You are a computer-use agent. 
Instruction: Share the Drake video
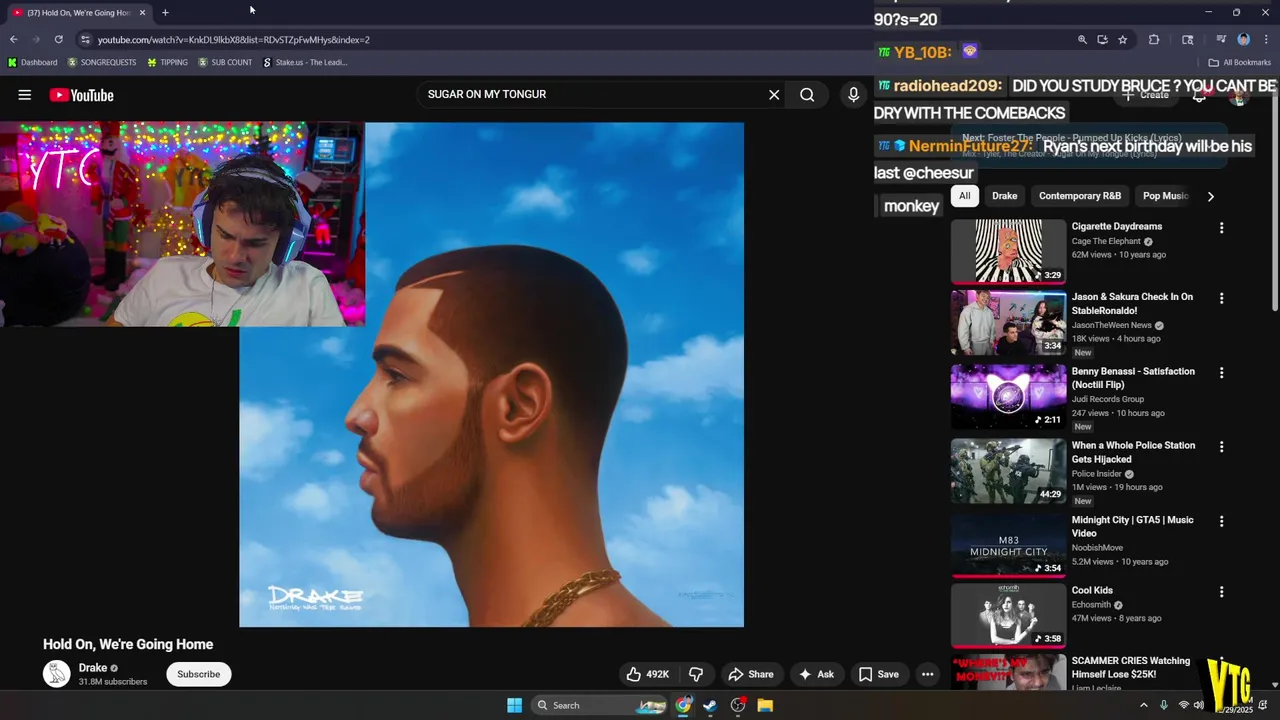[x=750, y=674]
